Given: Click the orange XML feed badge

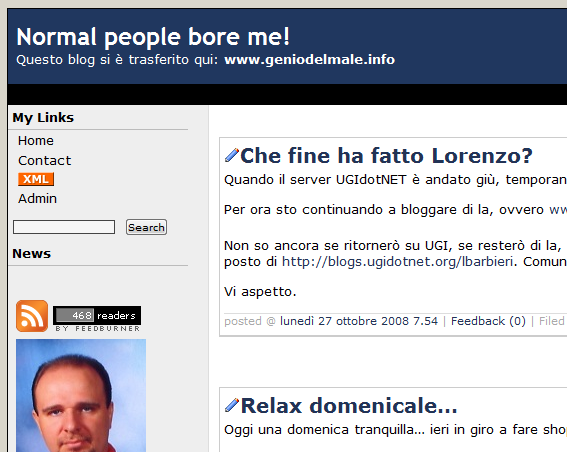Looking at the screenshot, I should [36, 179].
